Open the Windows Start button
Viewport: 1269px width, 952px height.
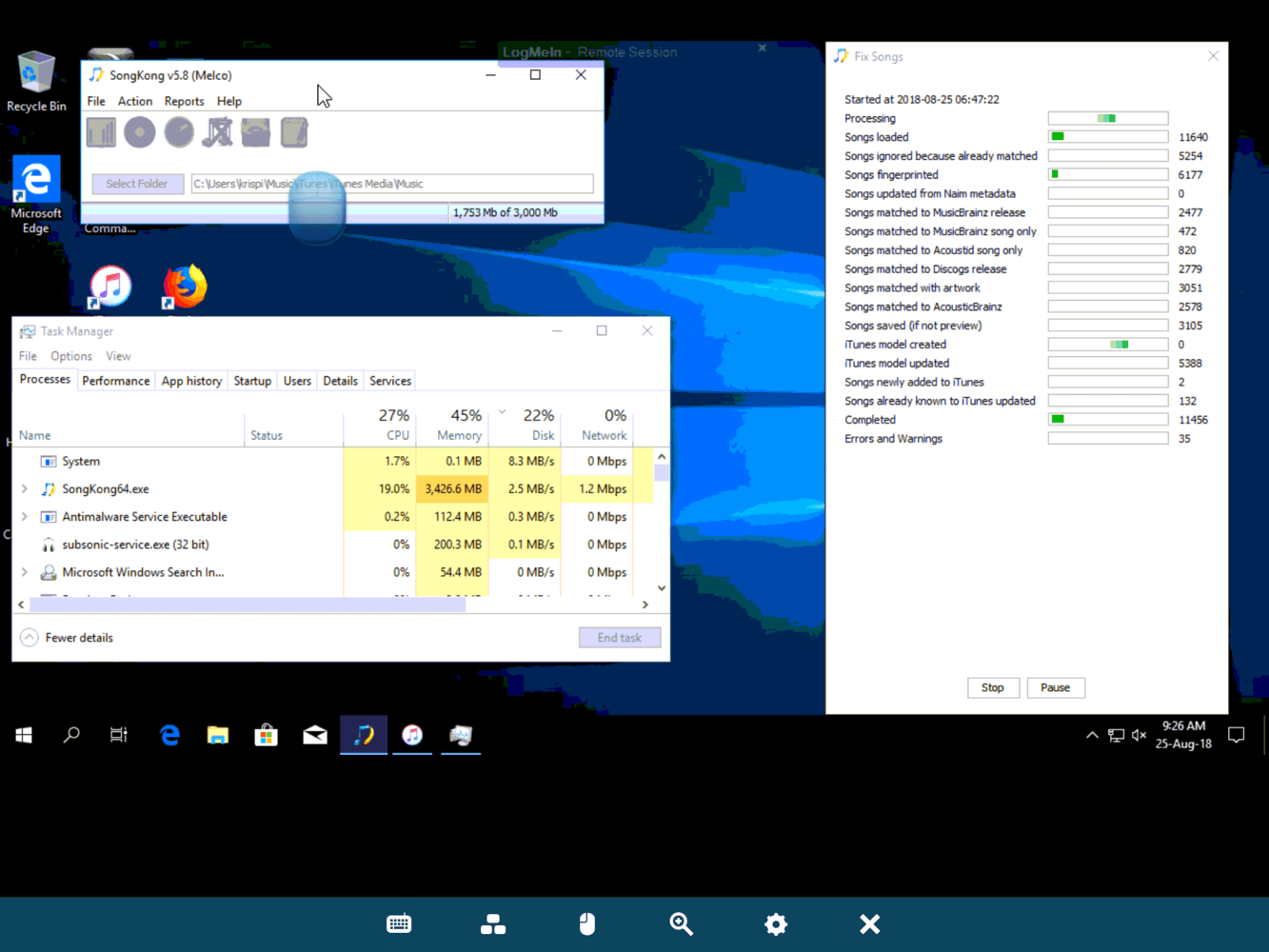click(24, 735)
